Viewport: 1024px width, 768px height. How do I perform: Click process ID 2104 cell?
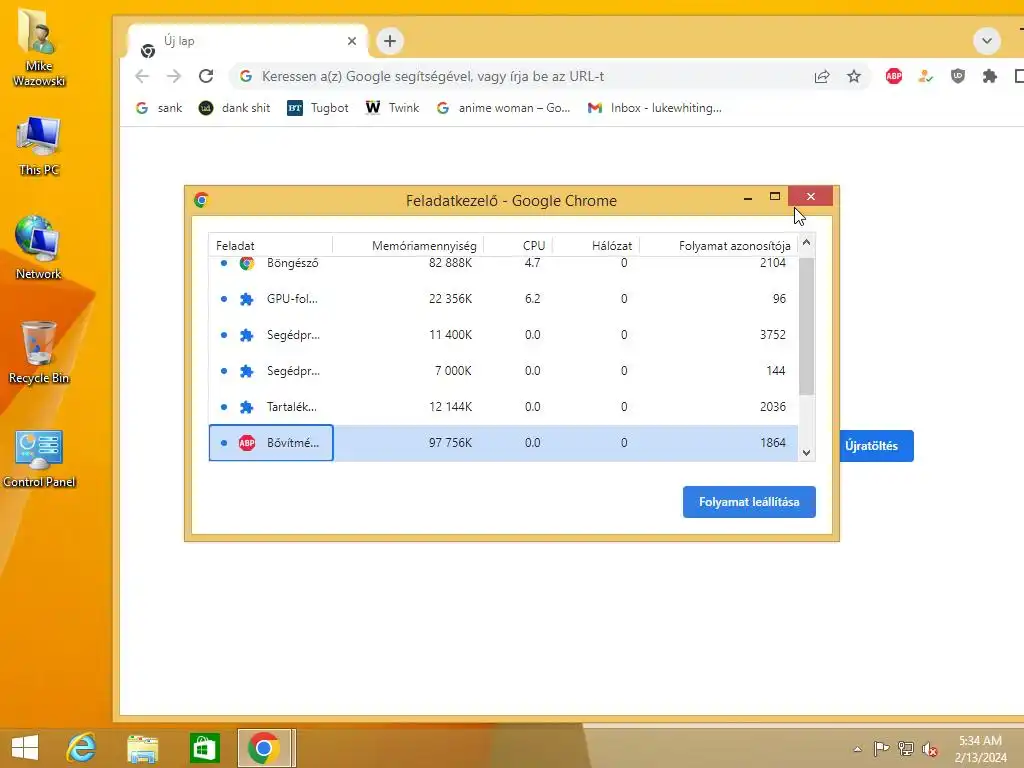click(773, 263)
